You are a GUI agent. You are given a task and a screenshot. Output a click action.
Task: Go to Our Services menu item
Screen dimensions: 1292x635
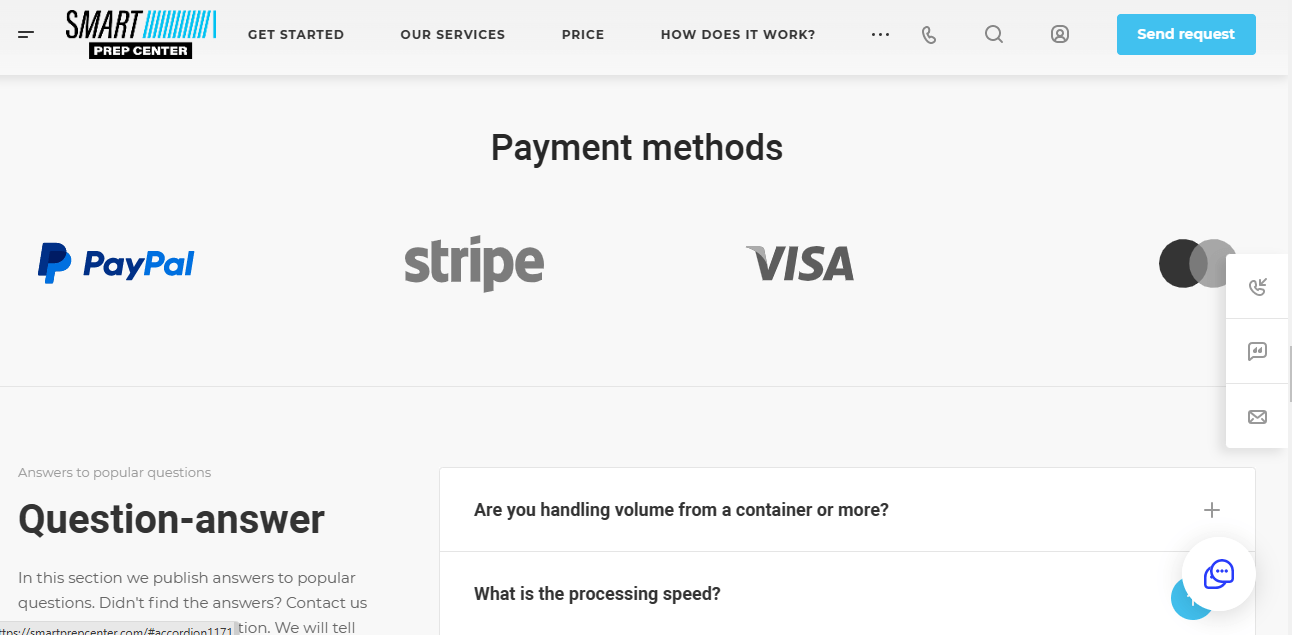click(453, 34)
